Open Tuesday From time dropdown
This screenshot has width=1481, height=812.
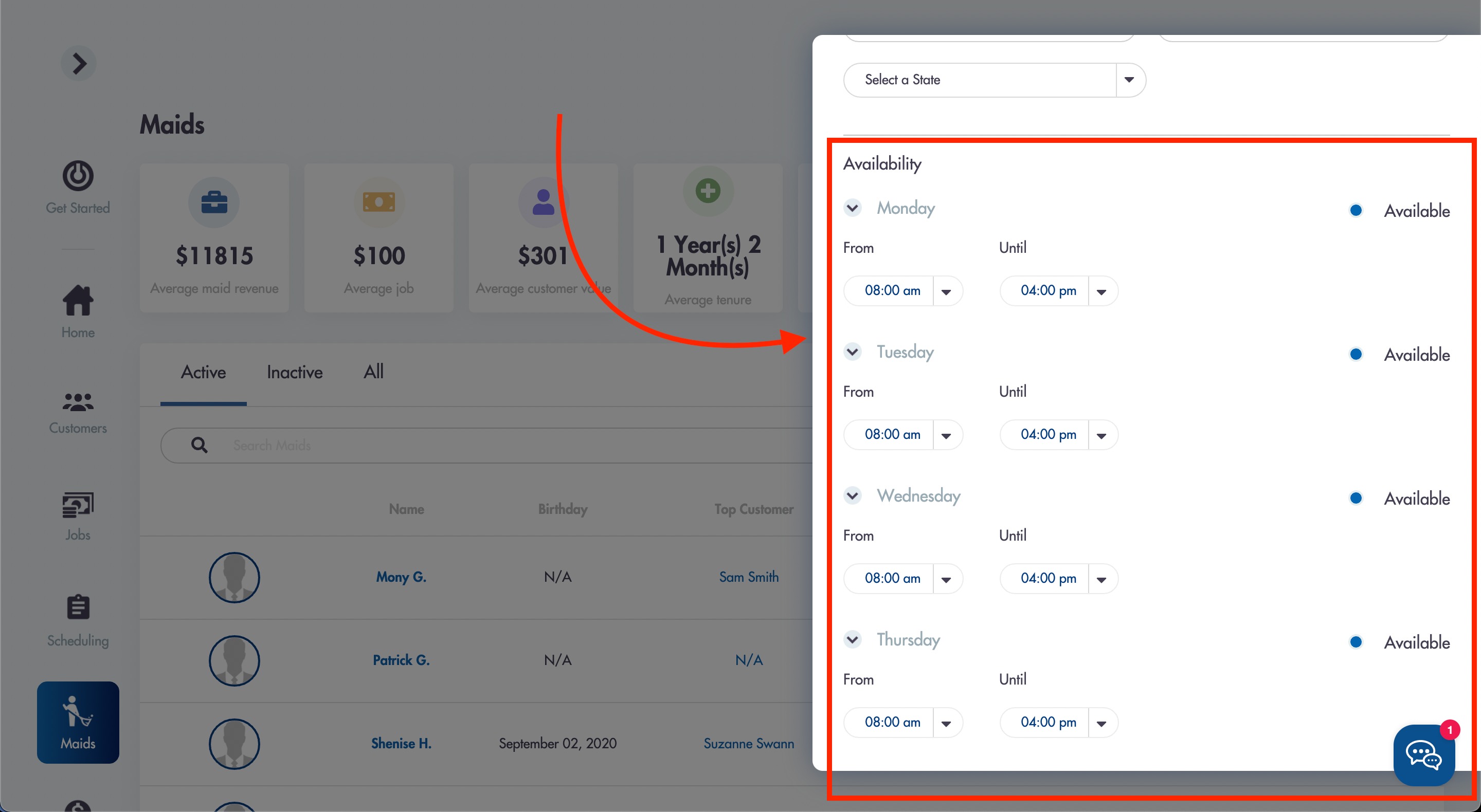(x=903, y=434)
